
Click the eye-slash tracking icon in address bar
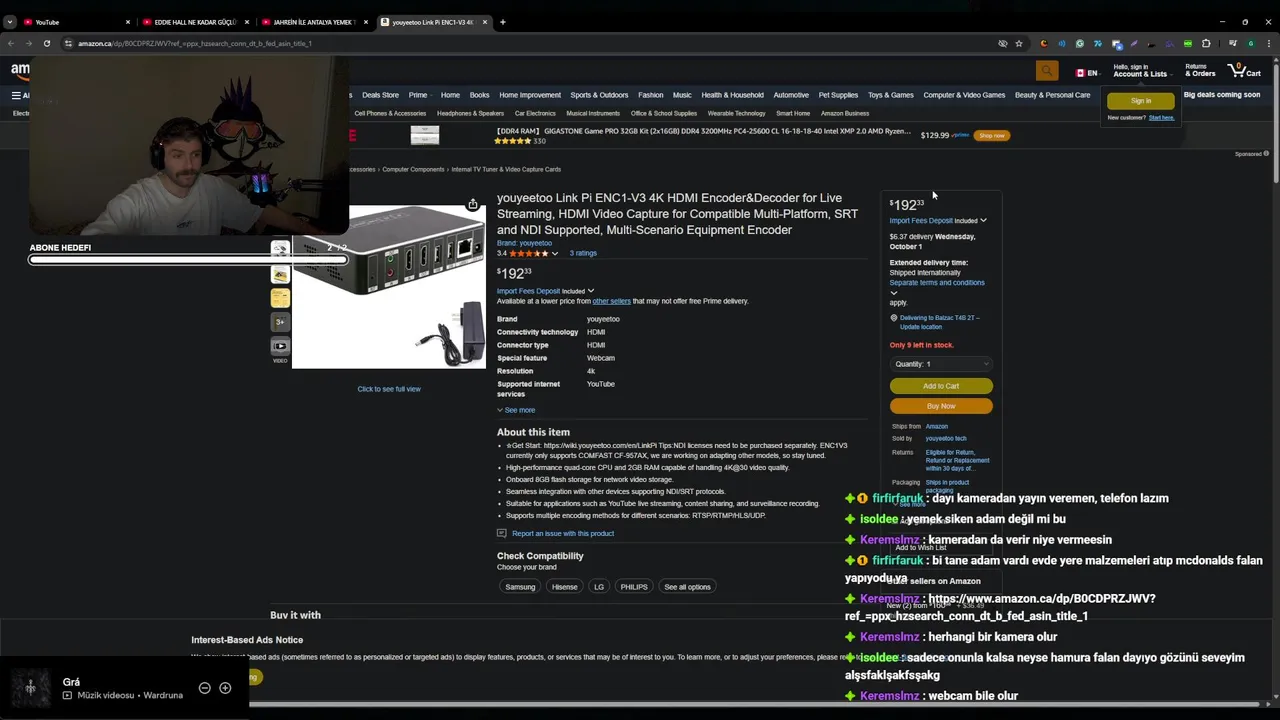[x=1002, y=43]
